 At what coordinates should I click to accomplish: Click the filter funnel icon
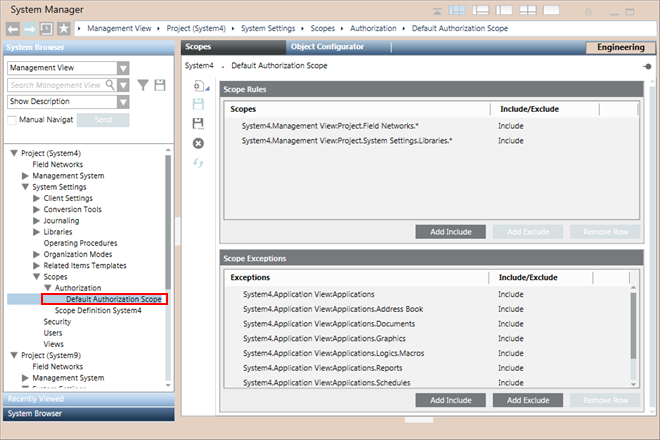click(x=143, y=86)
